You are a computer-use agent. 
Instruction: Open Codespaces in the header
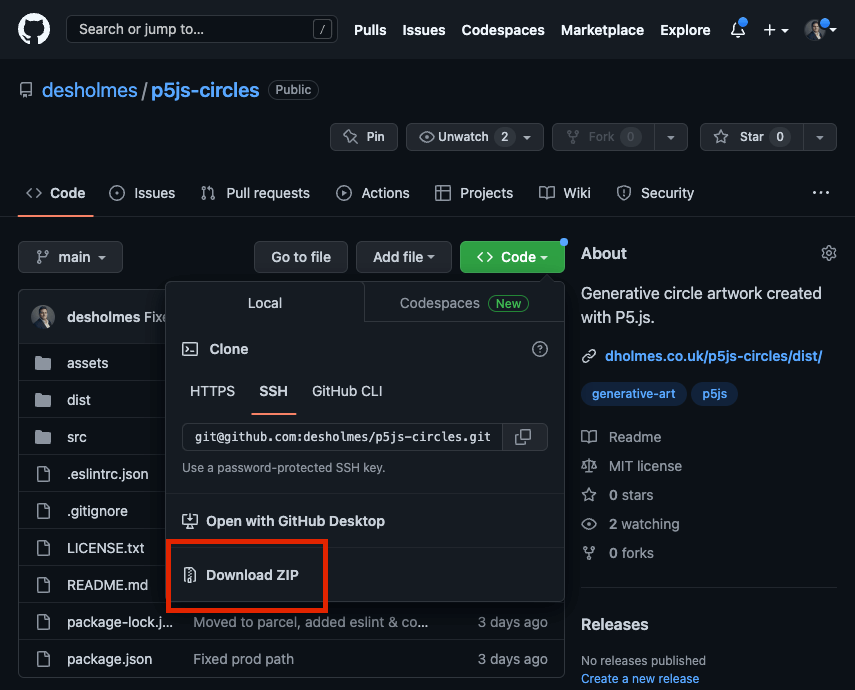(x=503, y=30)
